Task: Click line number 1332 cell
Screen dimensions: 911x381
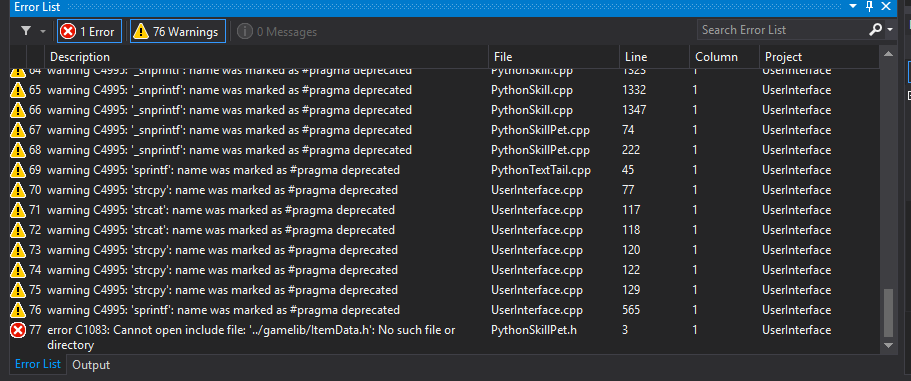Action: pos(634,90)
